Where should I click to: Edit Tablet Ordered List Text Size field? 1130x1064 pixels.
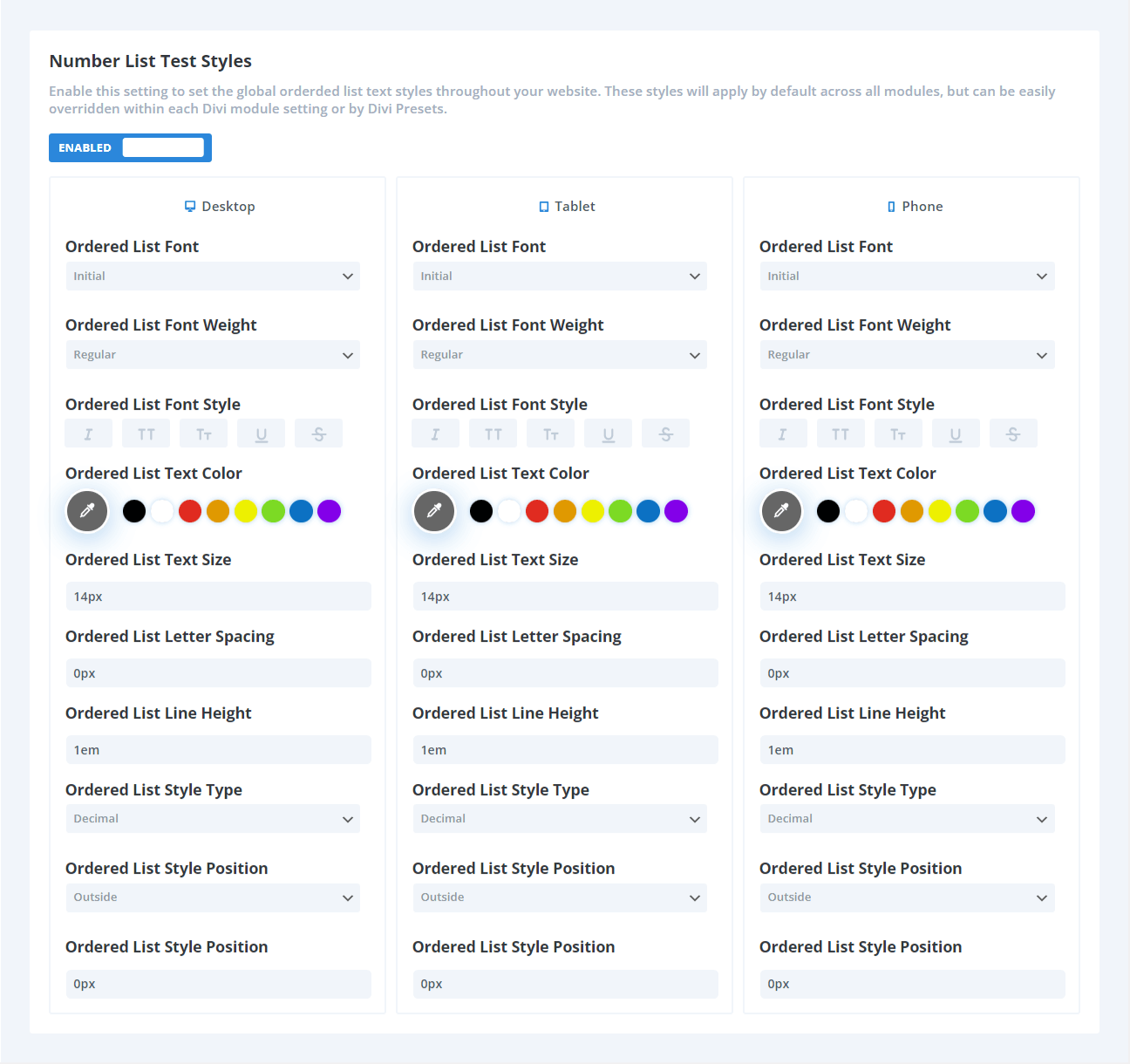click(x=566, y=597)
